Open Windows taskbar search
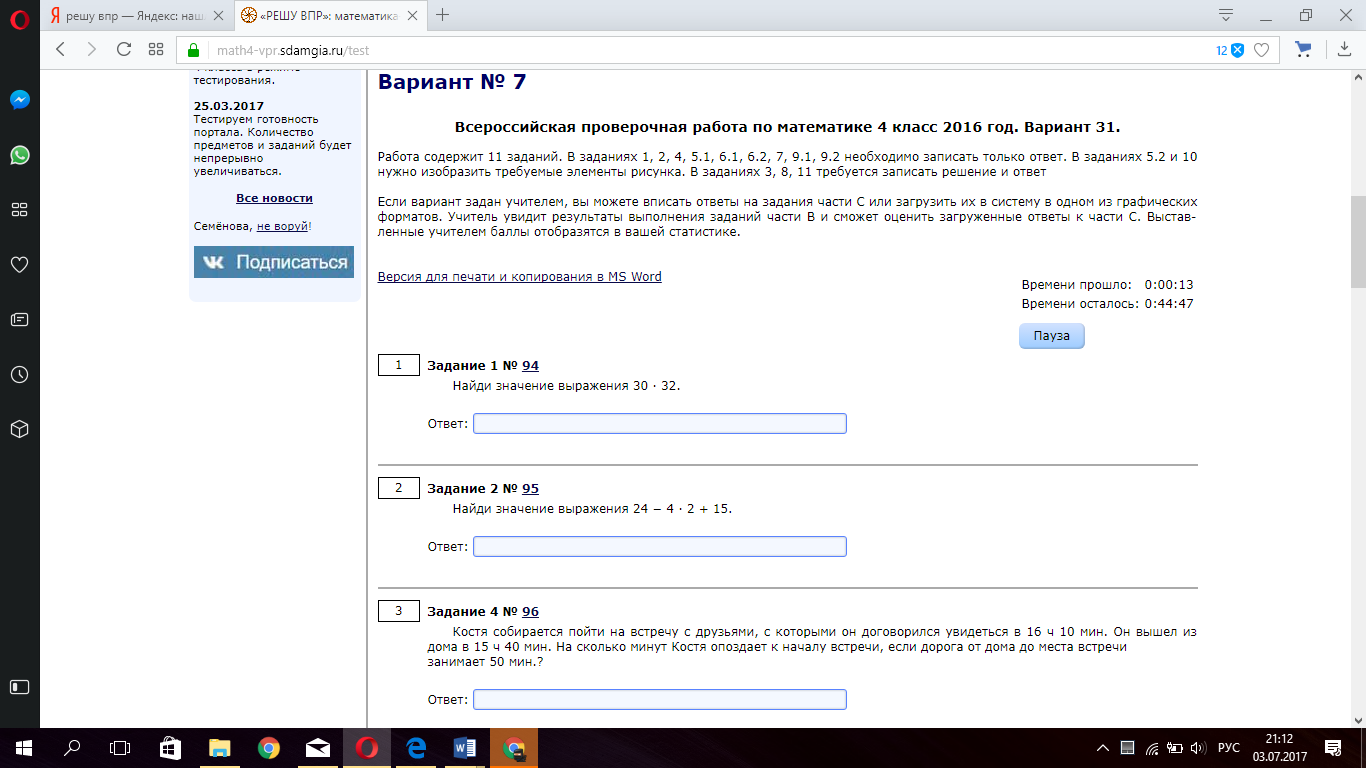This screenshot has width=1366, height=768. 72,746
